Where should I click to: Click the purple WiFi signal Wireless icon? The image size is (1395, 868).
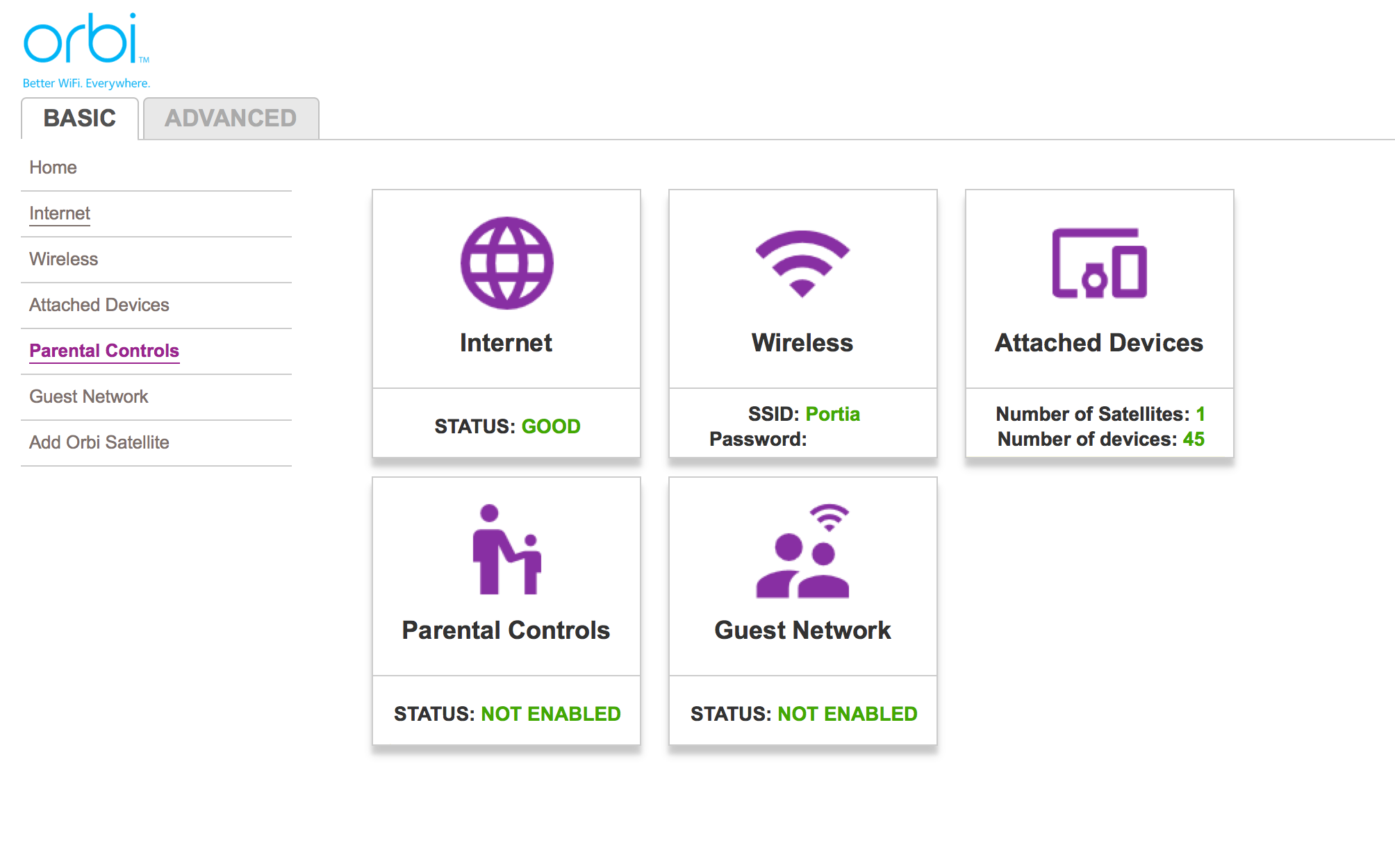pos(802,263)
